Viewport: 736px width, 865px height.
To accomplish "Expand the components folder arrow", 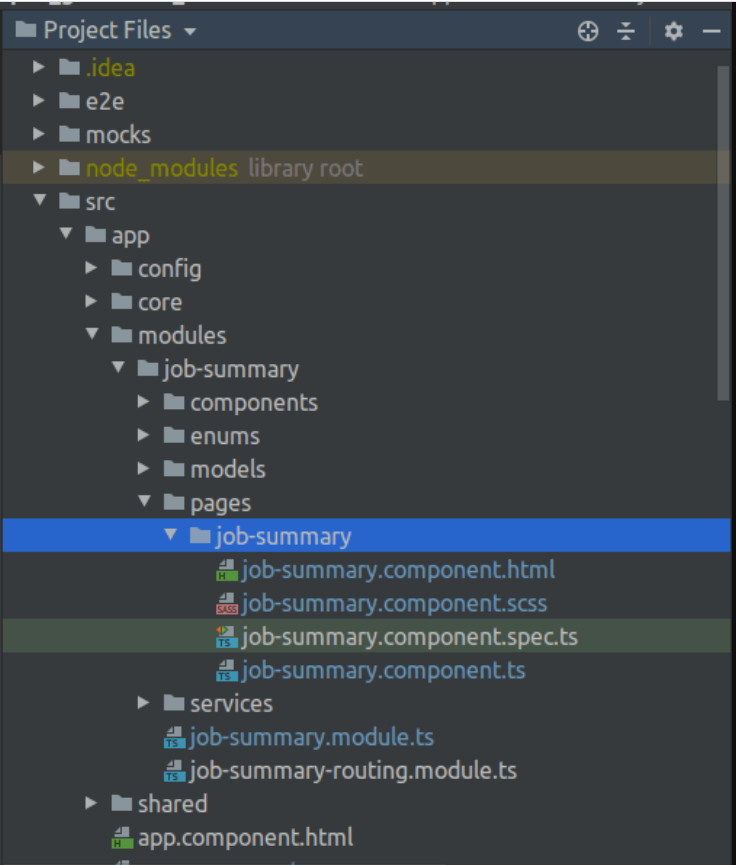I will 144,402.
